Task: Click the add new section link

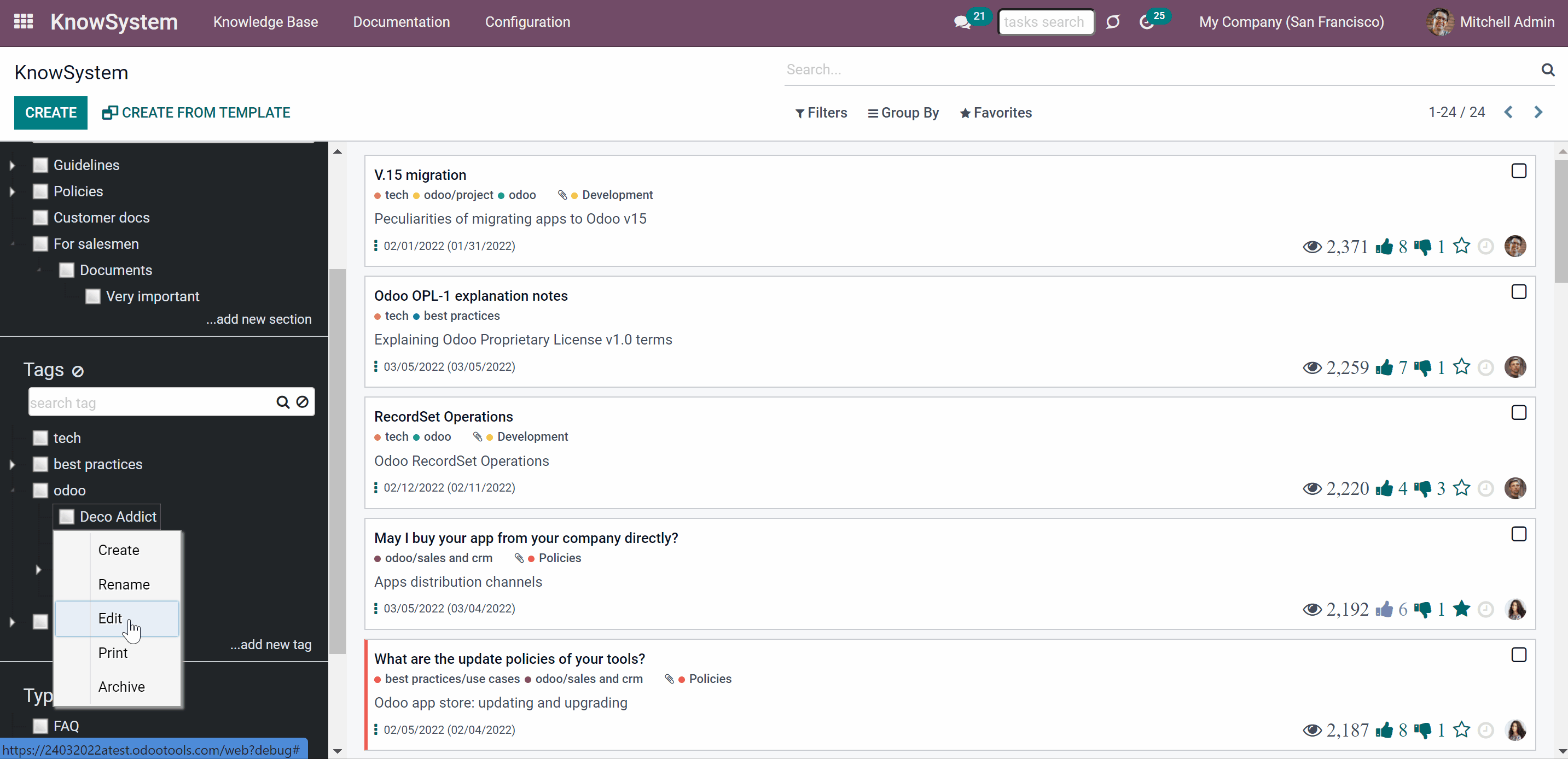Action: click(x=259, y=319)
